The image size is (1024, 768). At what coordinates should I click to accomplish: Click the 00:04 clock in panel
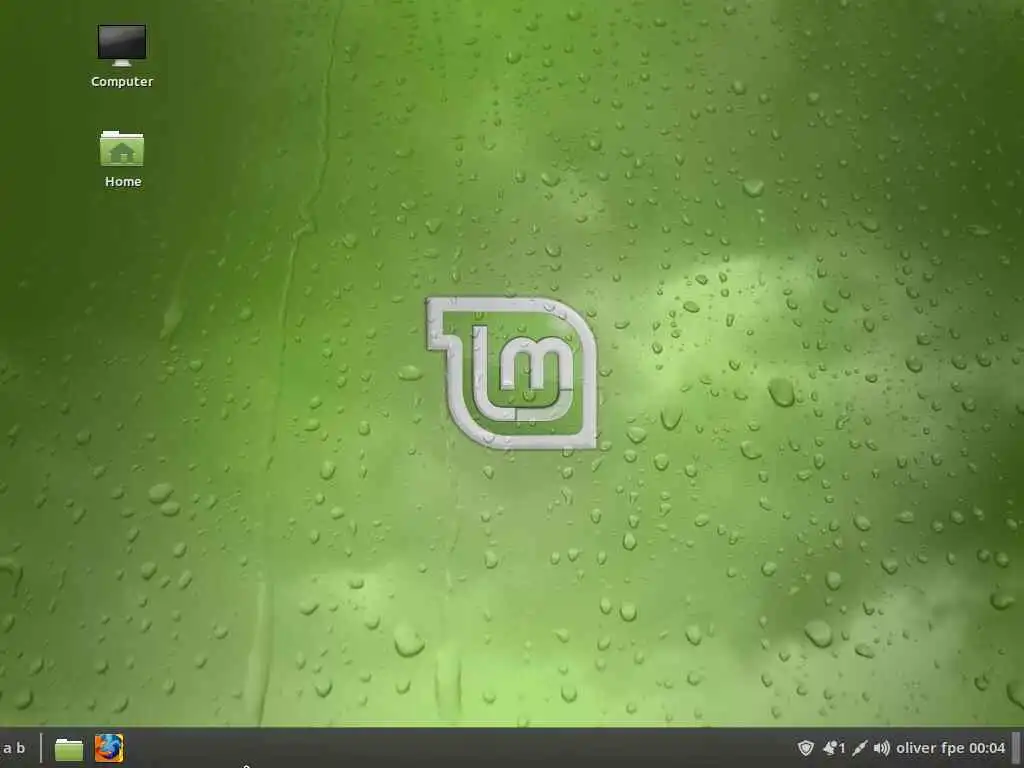(x=987, y=748)
